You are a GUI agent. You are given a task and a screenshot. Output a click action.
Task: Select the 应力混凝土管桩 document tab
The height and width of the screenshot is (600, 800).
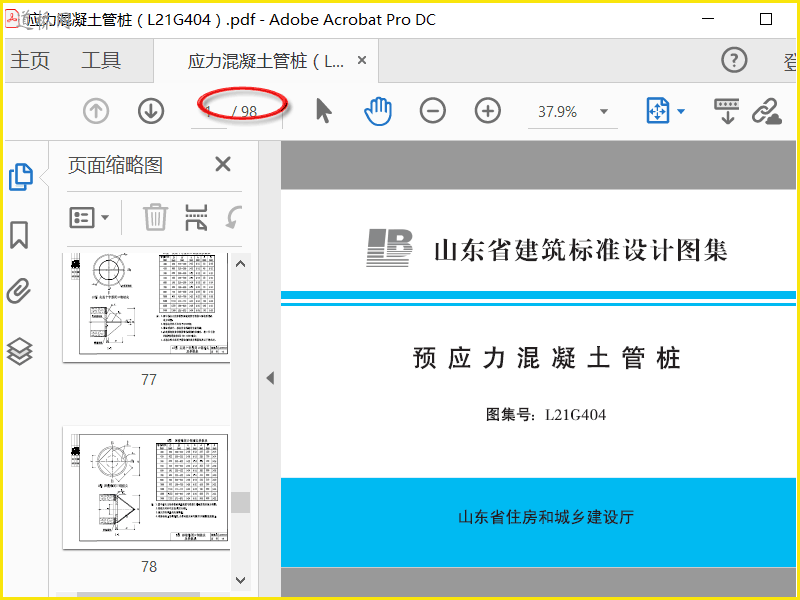[x=265, y=61]
